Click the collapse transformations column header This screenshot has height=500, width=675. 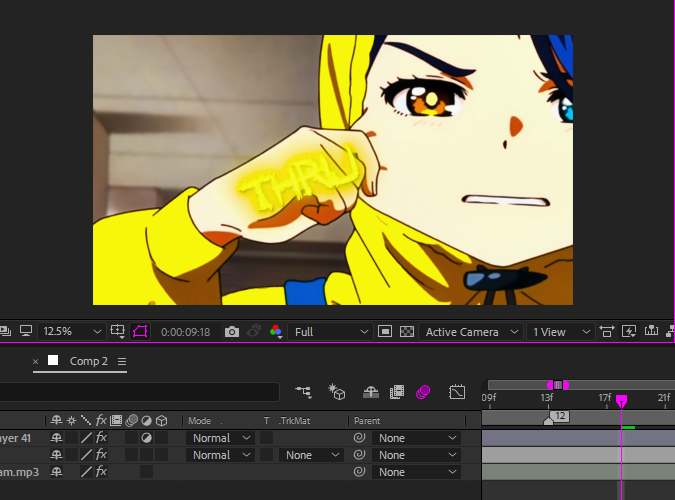pos(71,420)
